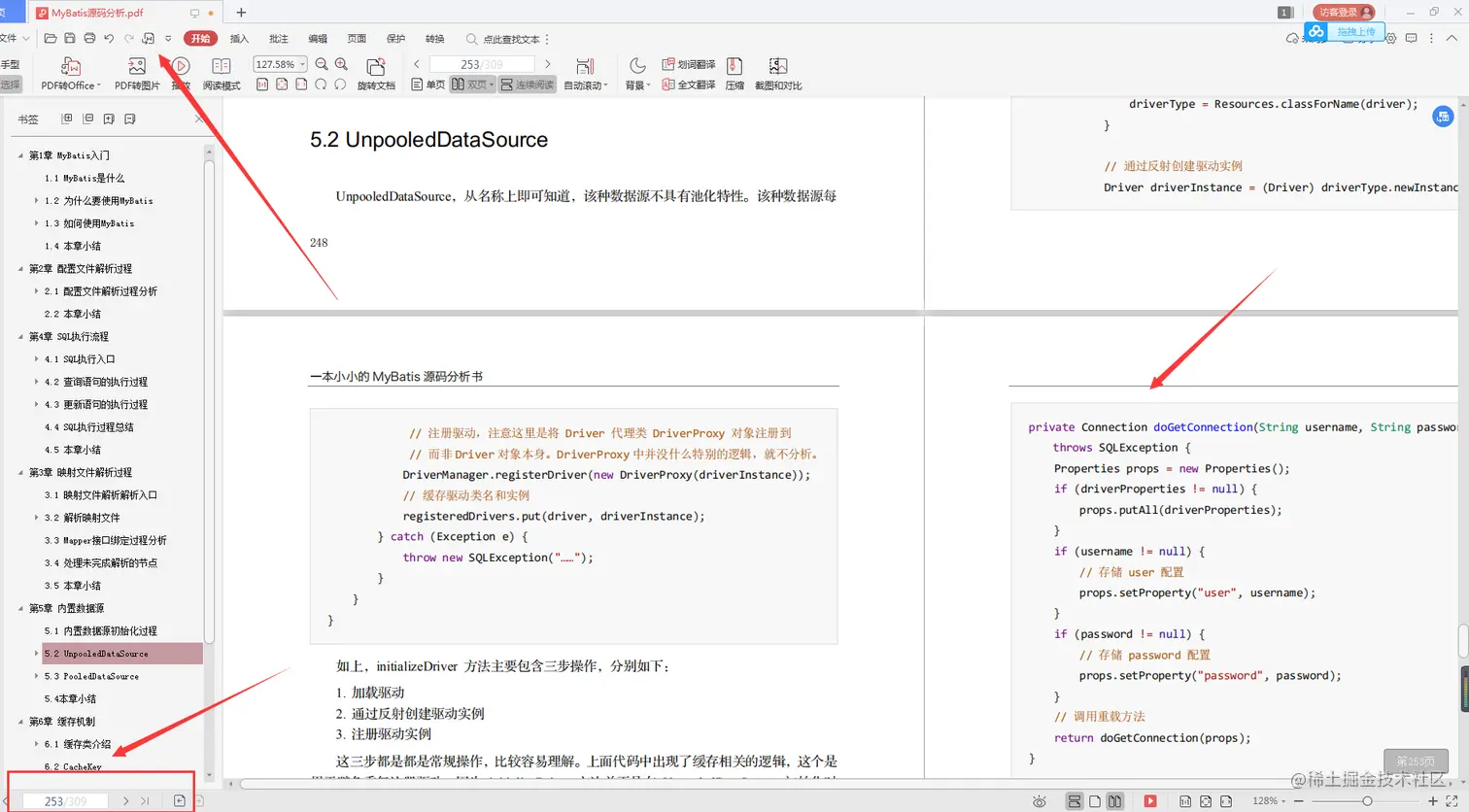Switch to single page layout in status bar

pos(1095,801)
